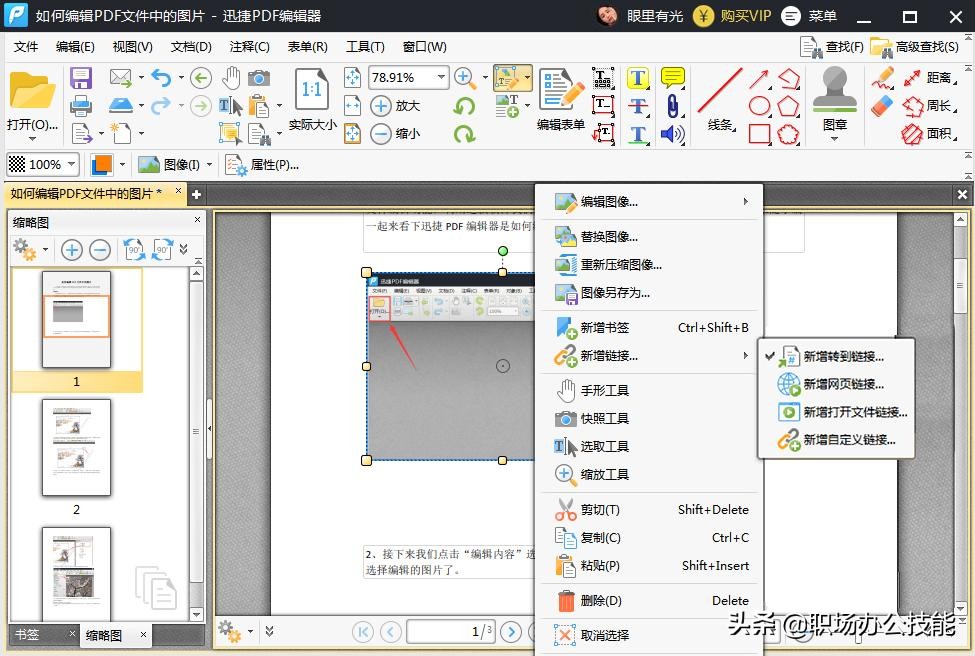Select the Hand tool in the toolbar
The image size is (975, 656).
[x=233, y=76]
